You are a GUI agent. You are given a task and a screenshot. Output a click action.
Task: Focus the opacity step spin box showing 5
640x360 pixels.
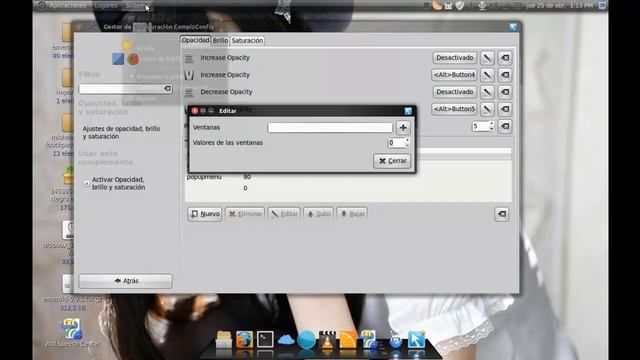tap(483, 127)
